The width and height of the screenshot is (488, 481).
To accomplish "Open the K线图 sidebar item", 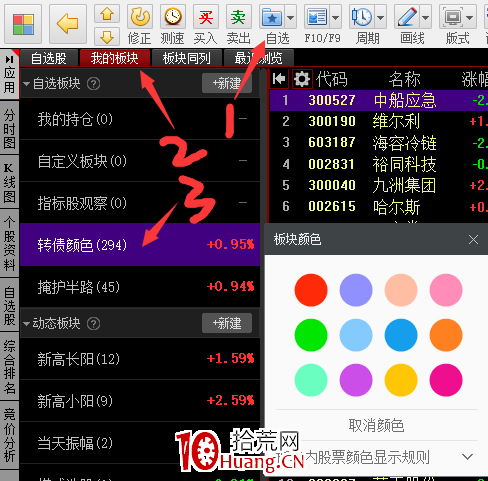I will [x=9, y=183].
